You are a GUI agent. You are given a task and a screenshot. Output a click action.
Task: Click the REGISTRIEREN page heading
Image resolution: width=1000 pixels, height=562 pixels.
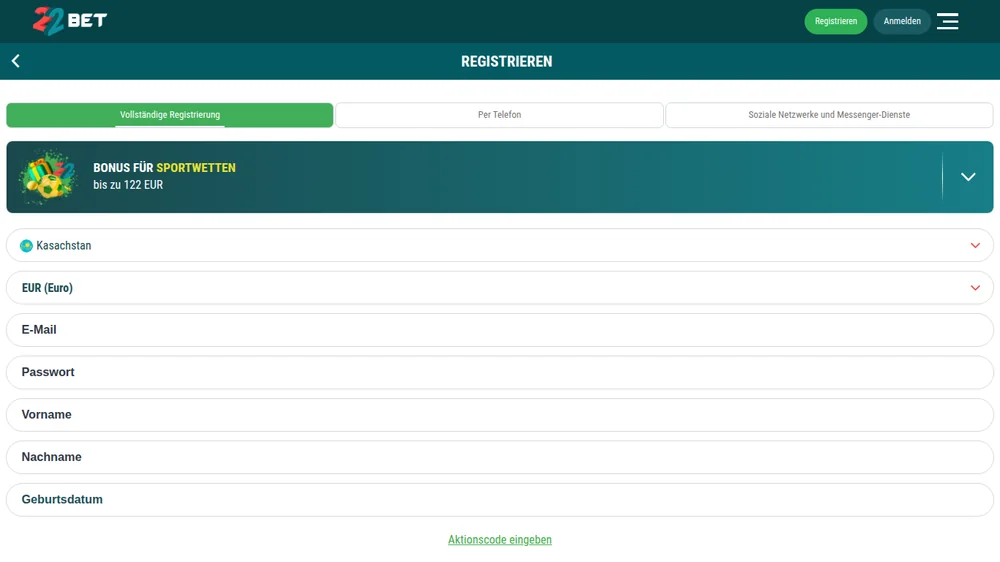[x=507, y=61]
